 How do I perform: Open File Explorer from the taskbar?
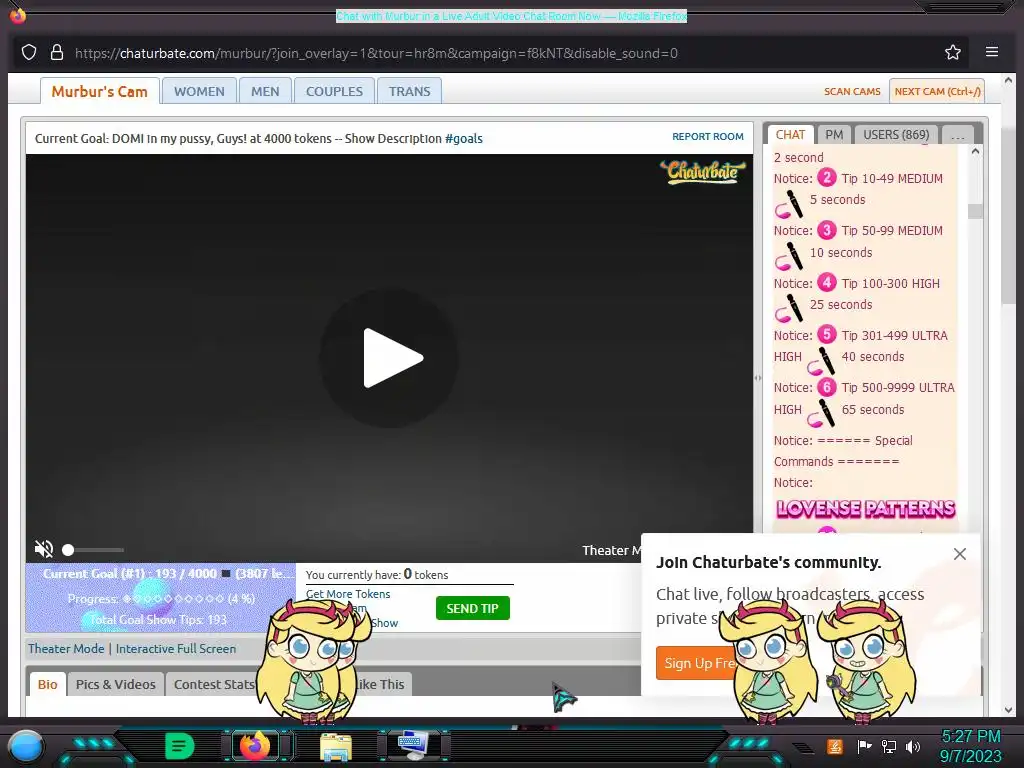pos(336,746)
